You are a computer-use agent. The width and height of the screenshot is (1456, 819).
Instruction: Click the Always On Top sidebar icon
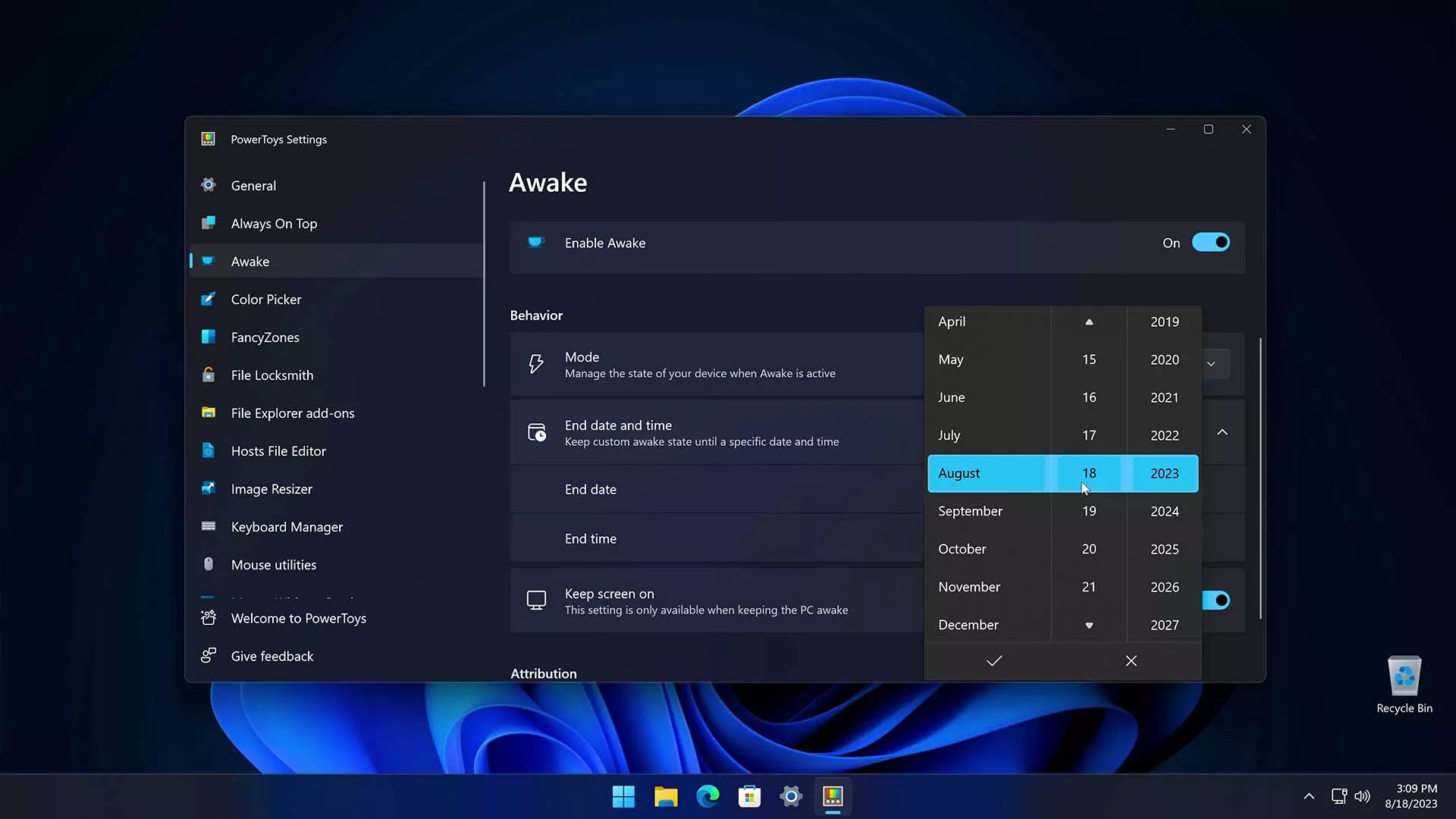click(209, 223)
